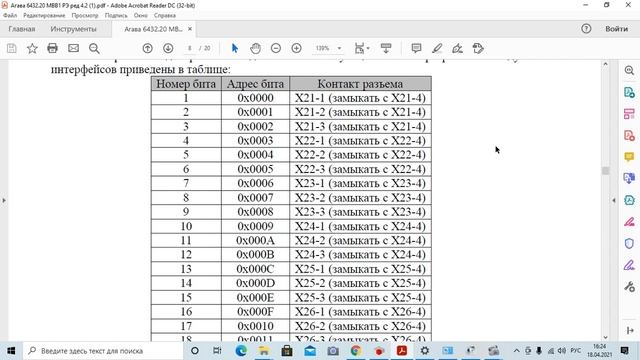The image size is (640, 360).
Task: Go to next page arrow down icon
Action: 168,48
